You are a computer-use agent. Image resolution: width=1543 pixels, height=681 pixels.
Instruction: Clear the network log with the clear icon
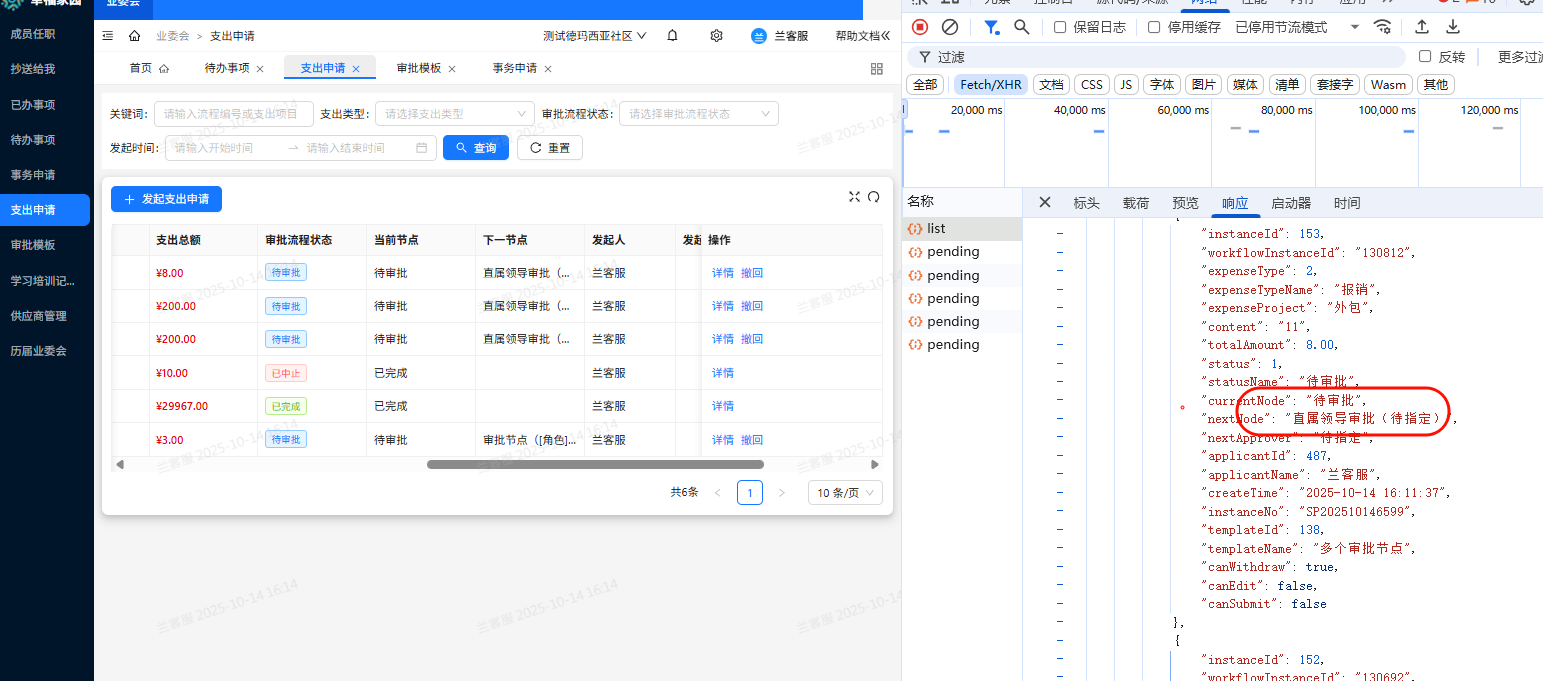click(950, 27)
